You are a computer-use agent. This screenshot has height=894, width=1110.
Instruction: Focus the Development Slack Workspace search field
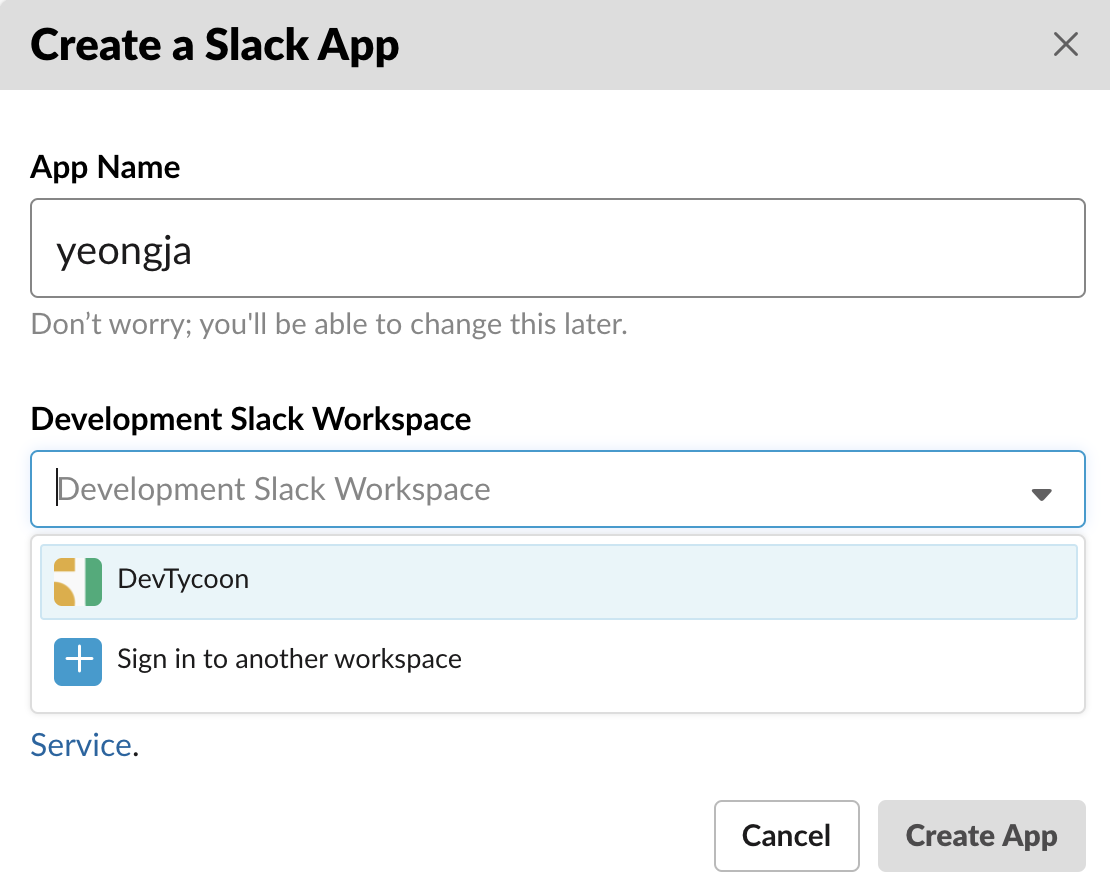pyautogui.click(x=558, y=489)
